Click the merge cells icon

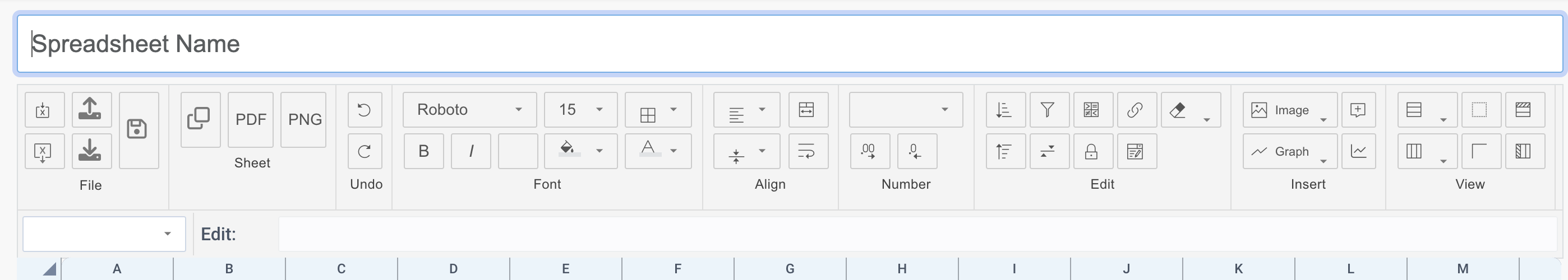[807, 110]
